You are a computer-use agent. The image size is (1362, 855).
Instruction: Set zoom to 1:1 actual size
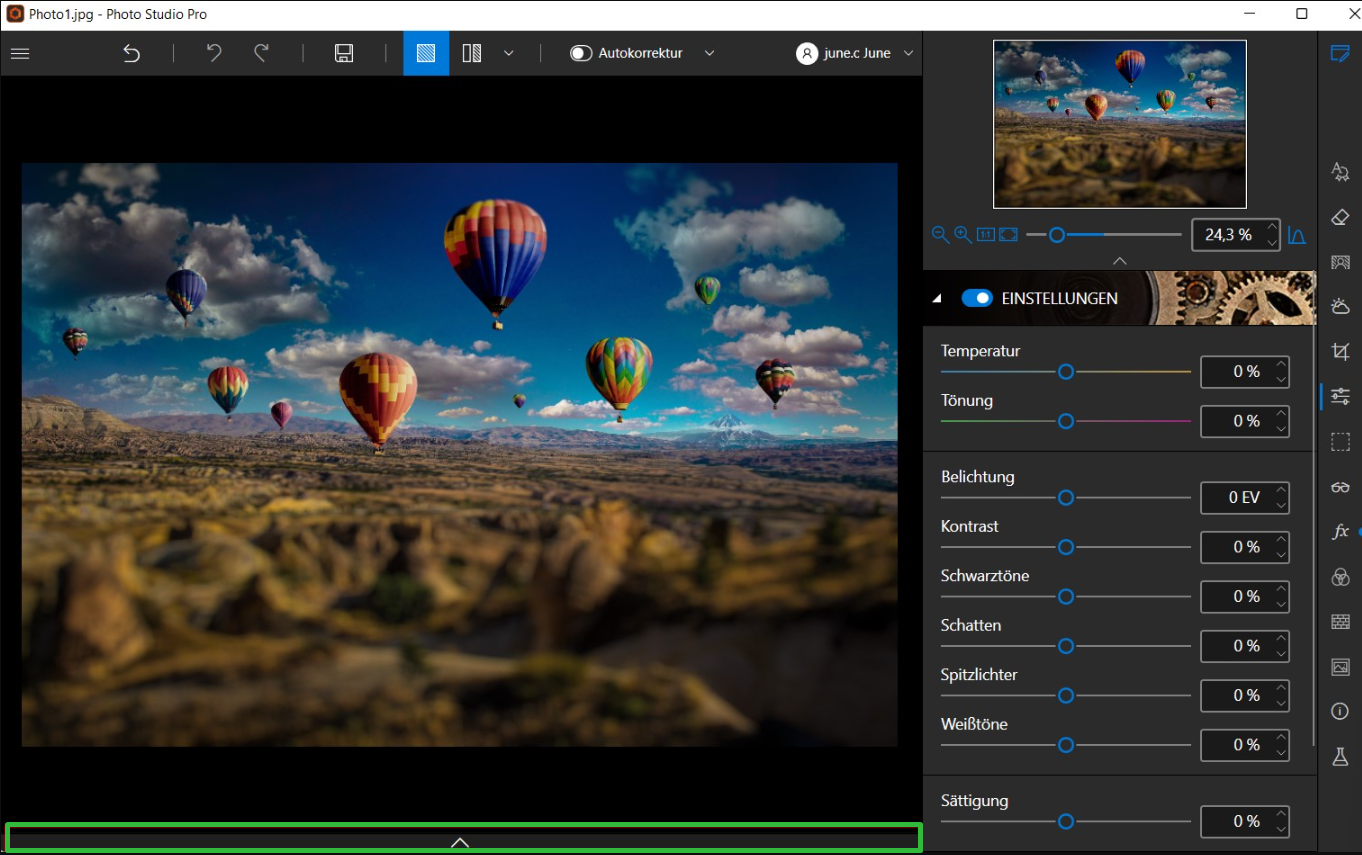(985, 234)
